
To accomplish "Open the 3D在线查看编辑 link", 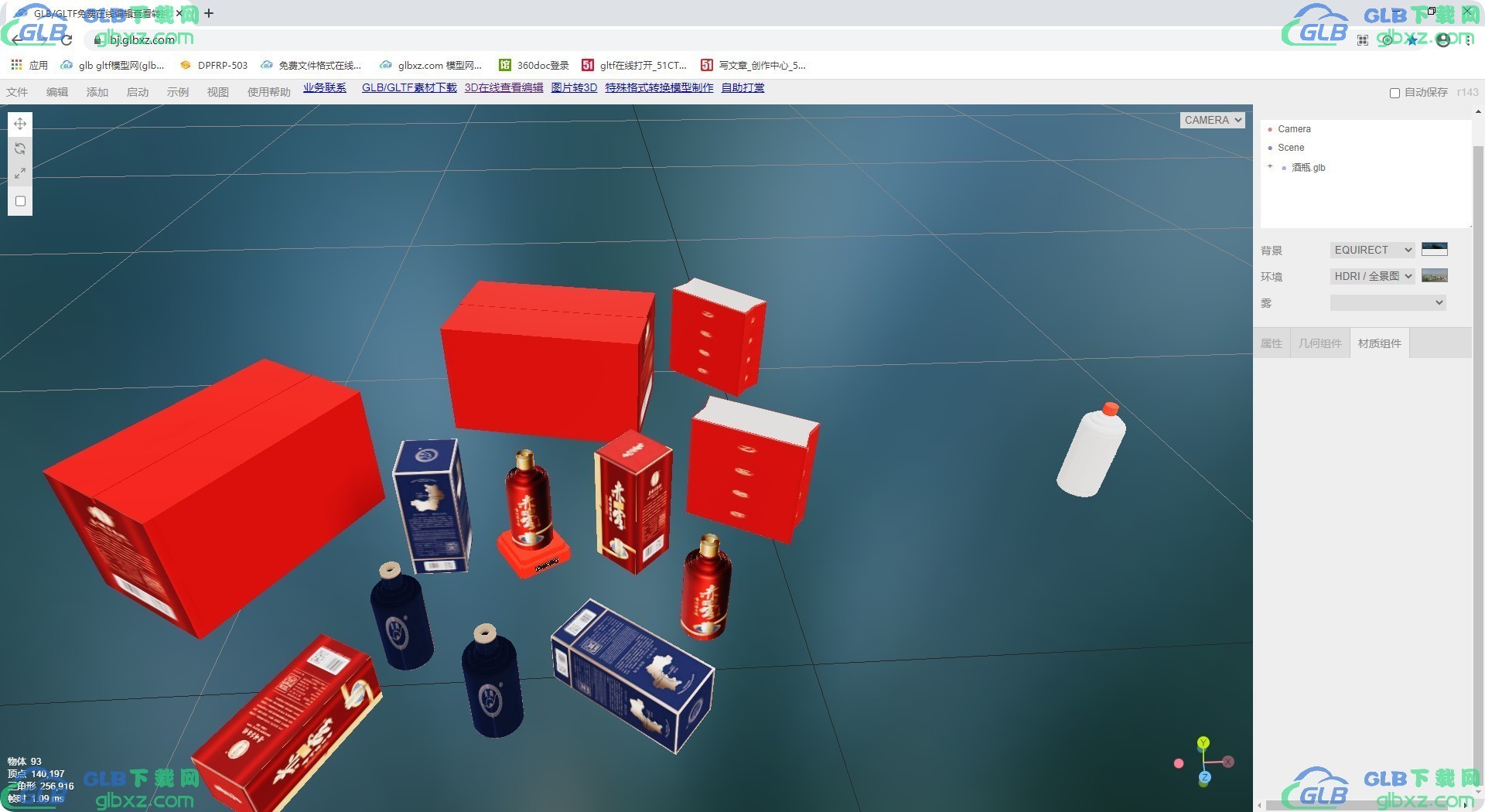I will 504,87.
